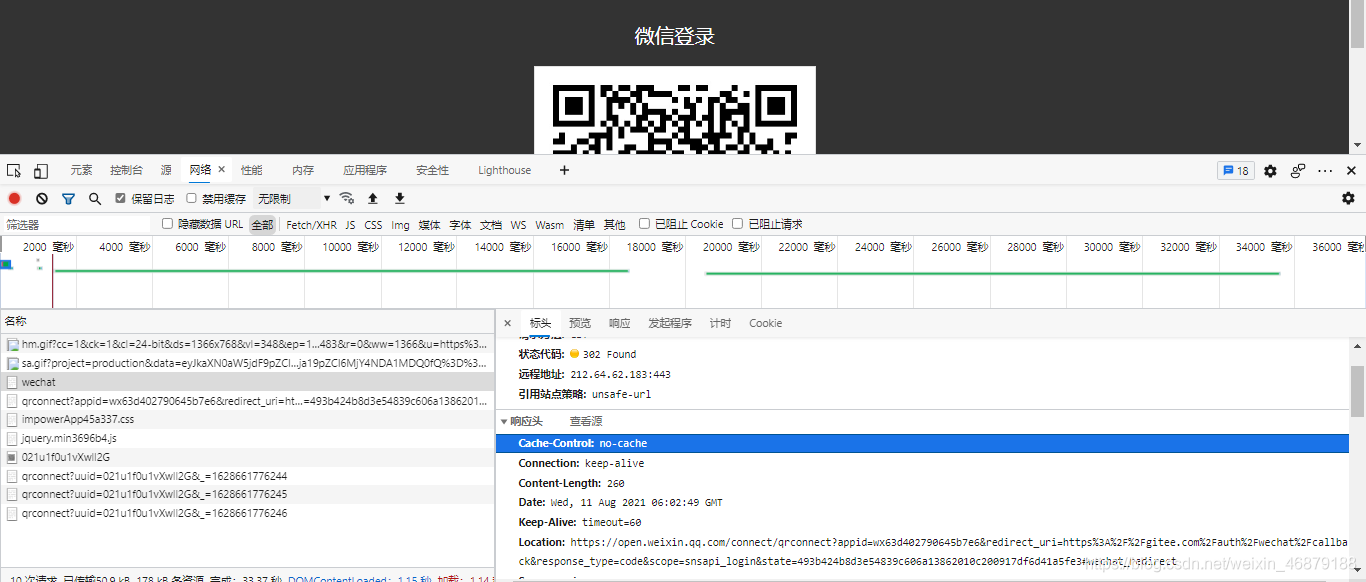This screenshot has width=1366, height=582.
Task: Select the Initiator tab 发起程序
Action: [670, 323]
